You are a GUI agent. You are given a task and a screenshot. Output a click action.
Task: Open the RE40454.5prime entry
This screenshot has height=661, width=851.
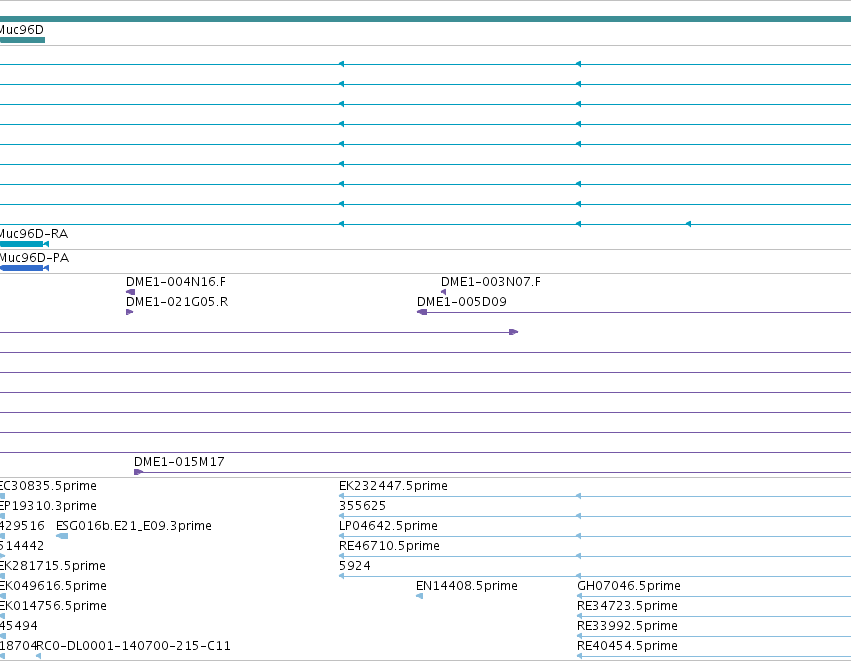click(627, 646)
